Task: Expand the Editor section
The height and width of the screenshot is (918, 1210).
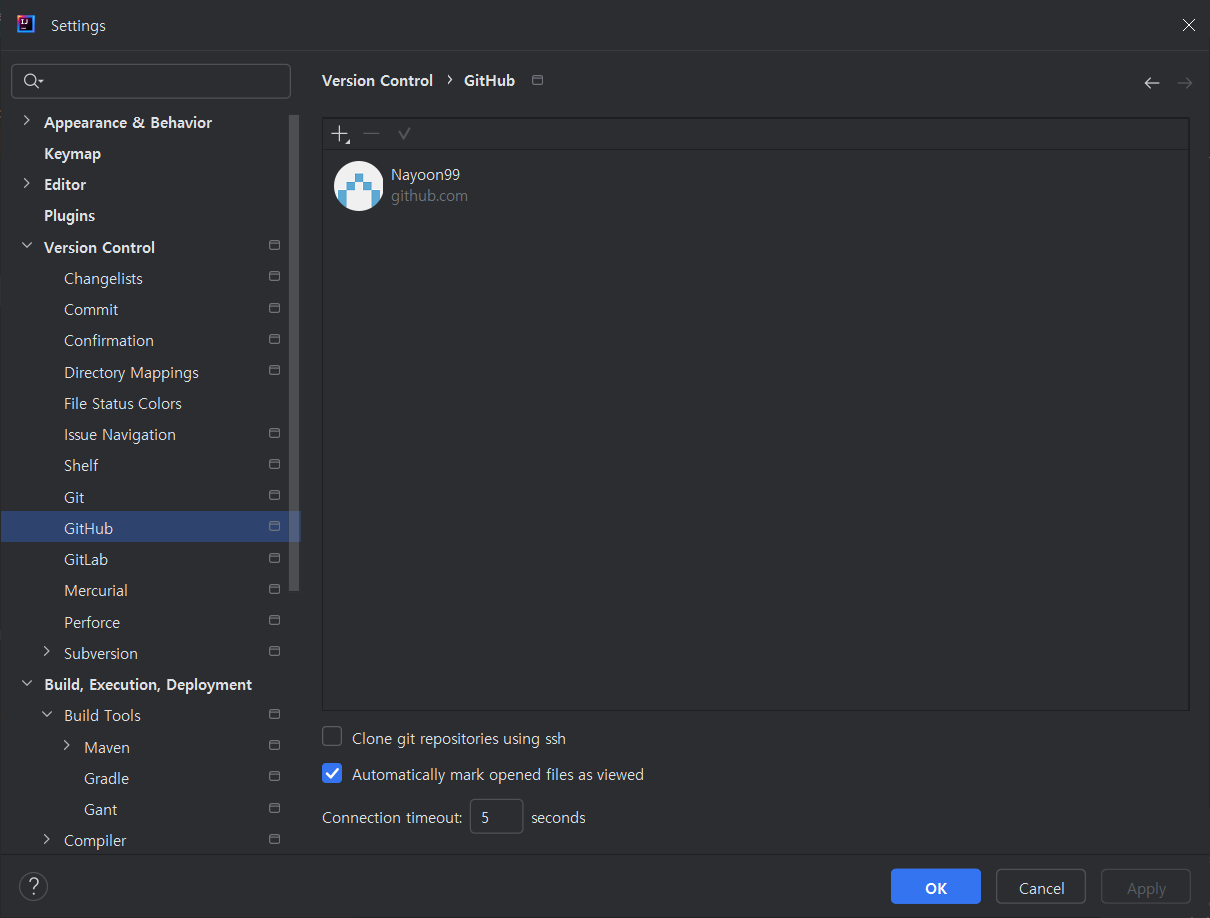Action: point(27,184)
